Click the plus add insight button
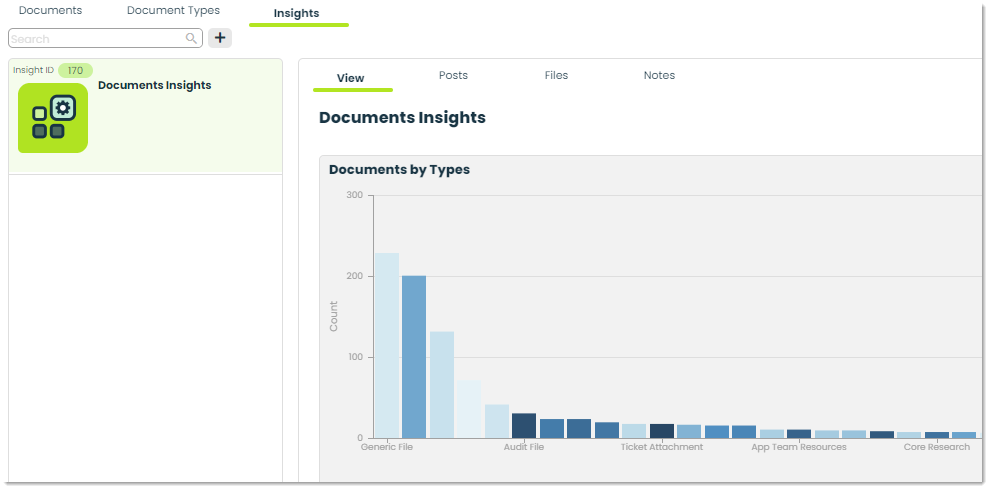 220,38
